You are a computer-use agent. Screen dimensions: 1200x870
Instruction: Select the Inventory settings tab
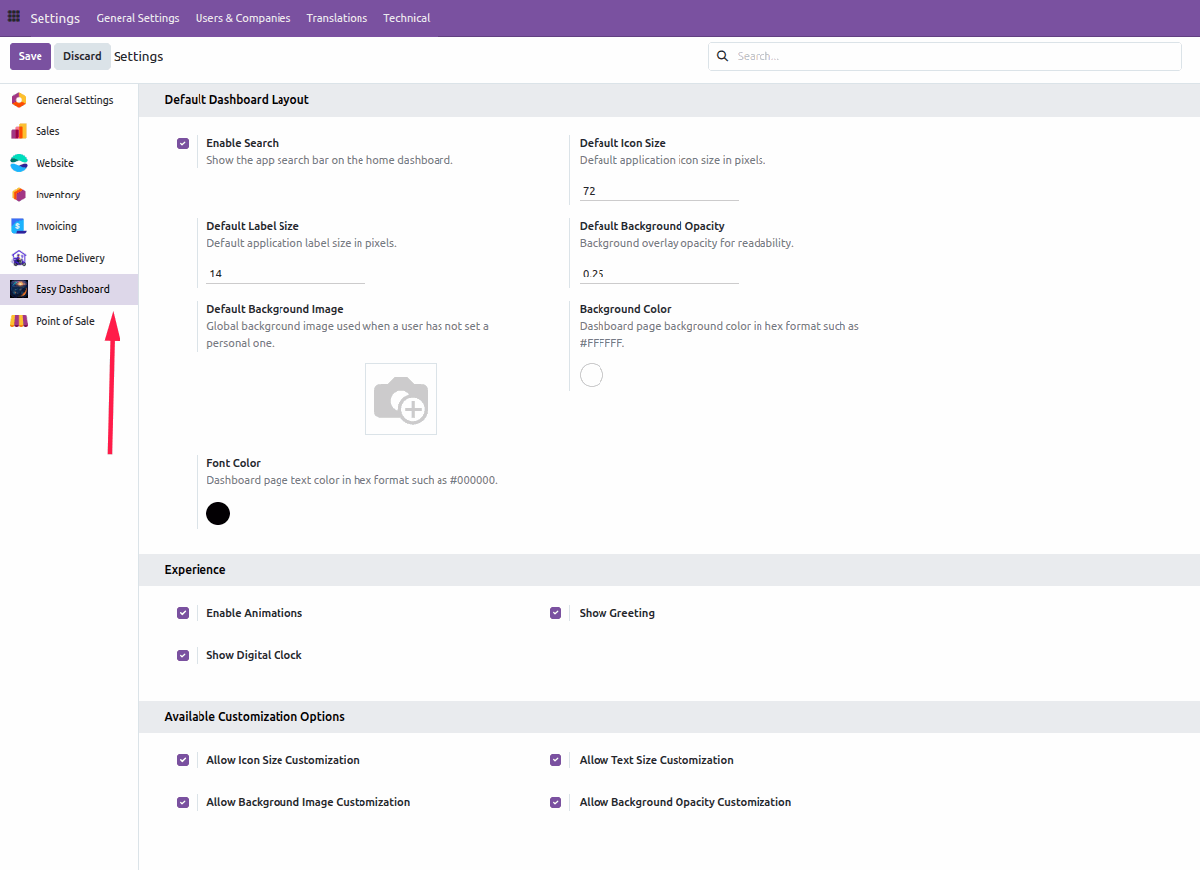point(69,195)
